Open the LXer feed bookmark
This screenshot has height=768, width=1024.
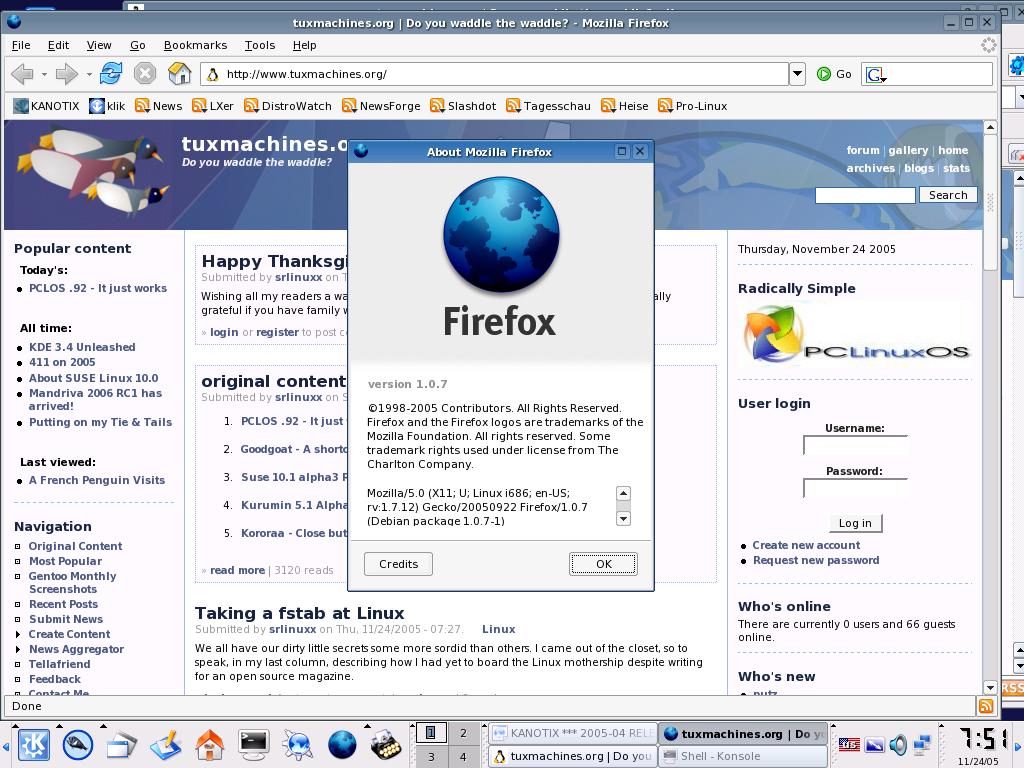[212, 106]
